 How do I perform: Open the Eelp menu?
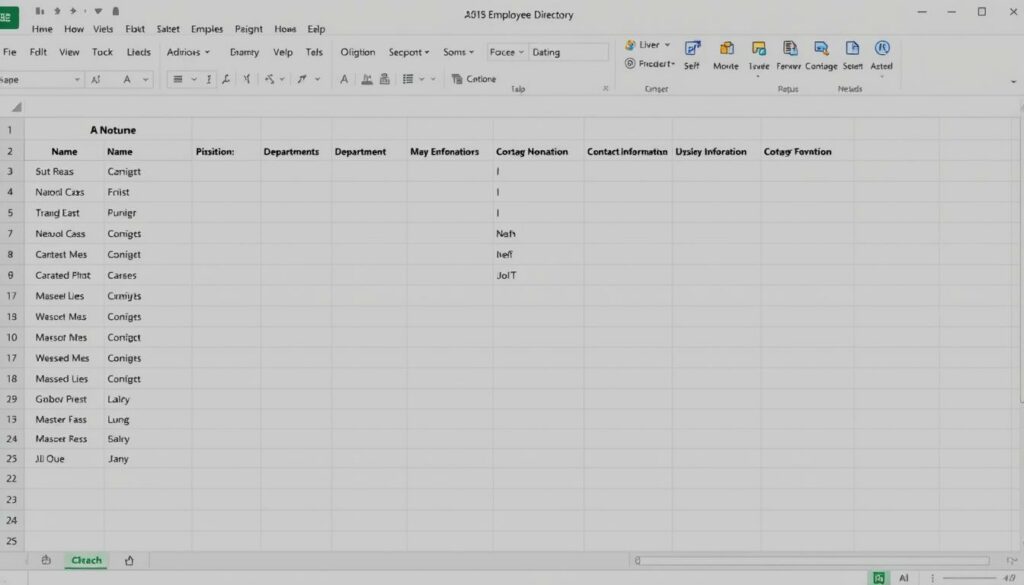click(316, 29)
